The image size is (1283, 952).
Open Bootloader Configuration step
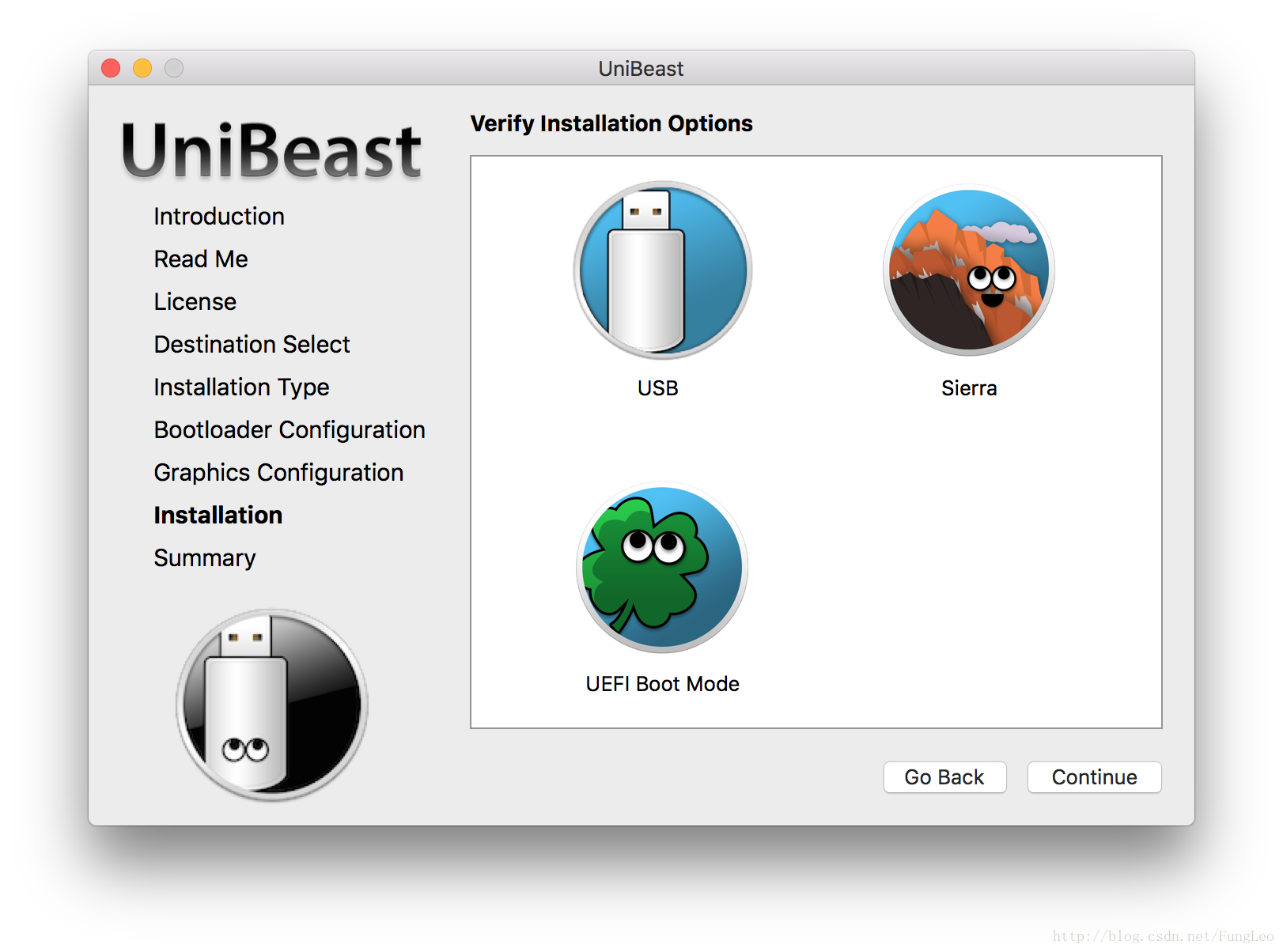click(290, 430)
